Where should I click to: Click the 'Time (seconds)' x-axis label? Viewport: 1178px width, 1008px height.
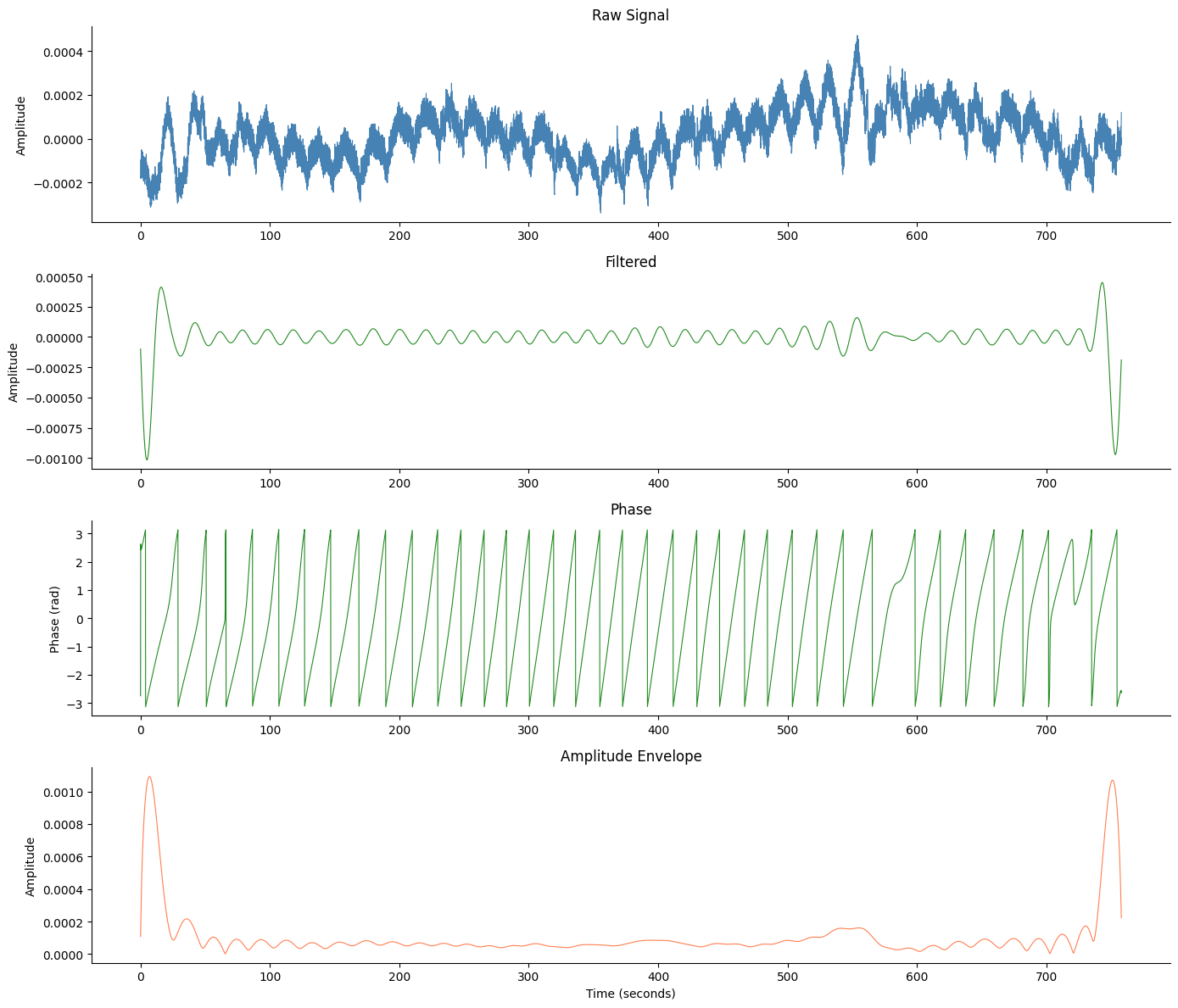coord(630,993)
